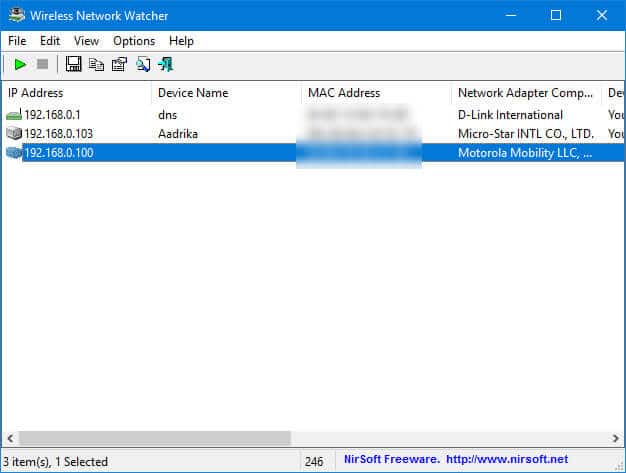The height and width of the screenshot is (473, 626).
Task: Copy selected items using the toolbar copy icon
Action: 96,64
